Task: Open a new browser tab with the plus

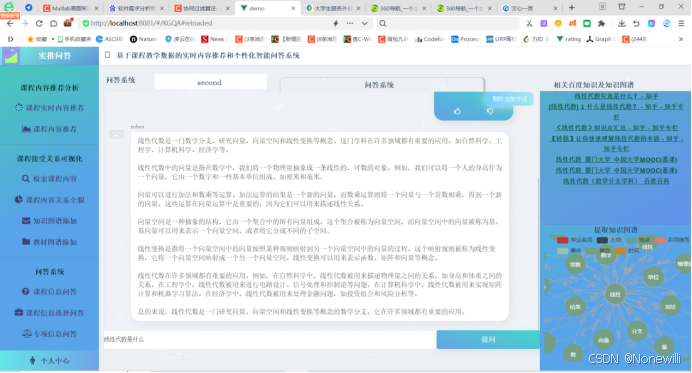Action: click(x=572, y=8)
